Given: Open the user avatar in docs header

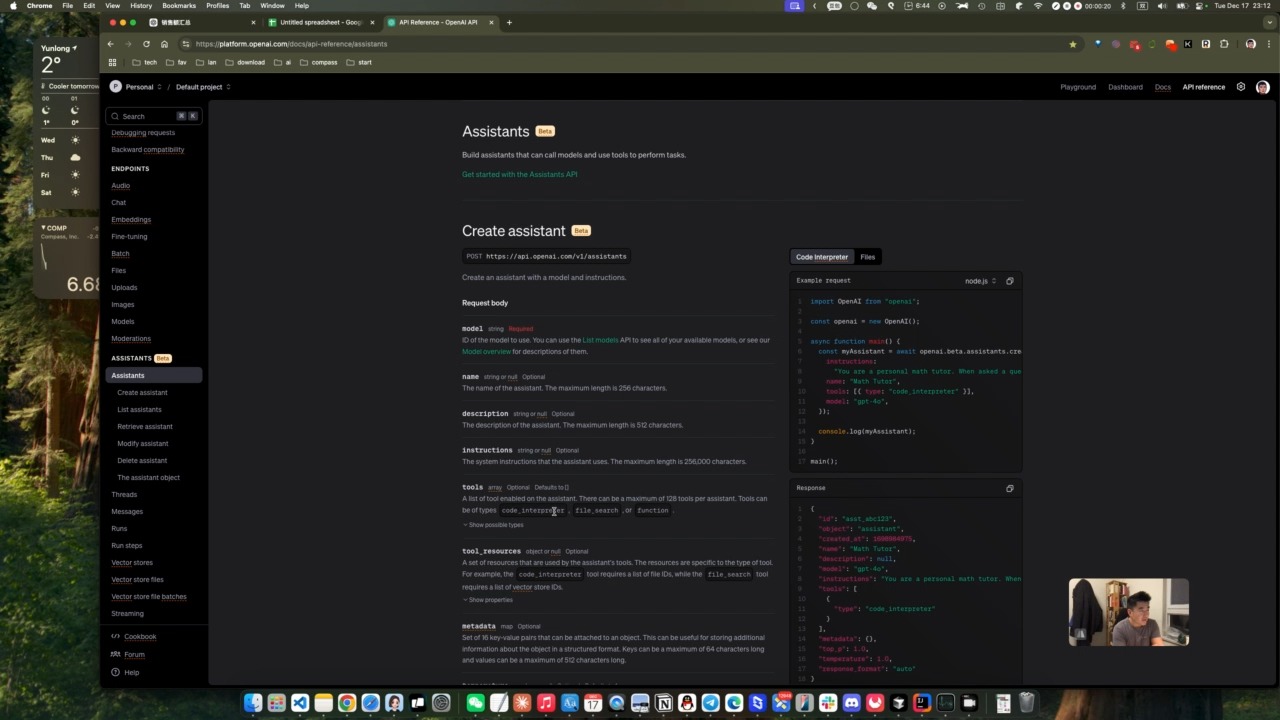Looking at the screenshot, I should [x=1262, y=87].
